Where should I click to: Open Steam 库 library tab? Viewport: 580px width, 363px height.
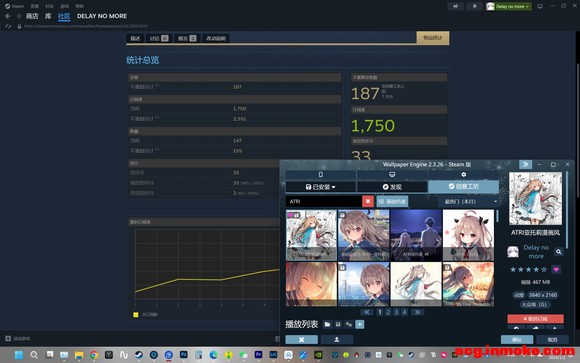click(48, 16)
